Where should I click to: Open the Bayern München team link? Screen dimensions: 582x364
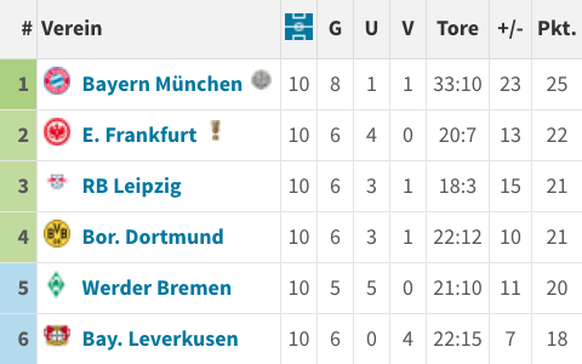point(162,84)
